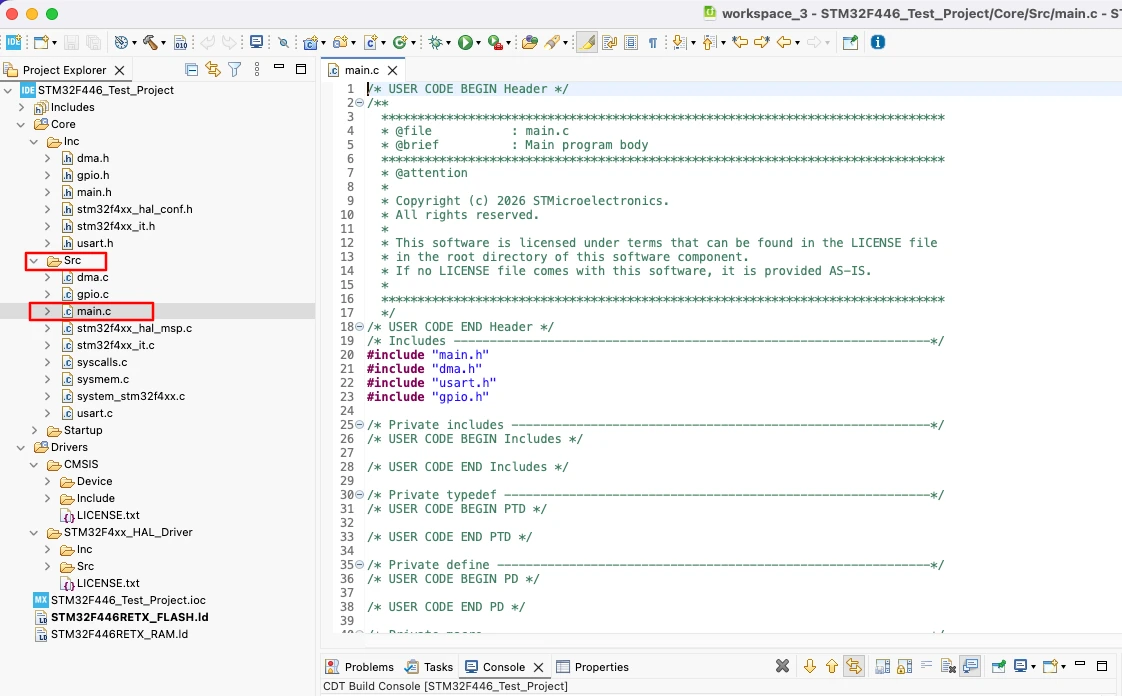
Task: Collapse the Core folder node
Action: pos(21,124)
